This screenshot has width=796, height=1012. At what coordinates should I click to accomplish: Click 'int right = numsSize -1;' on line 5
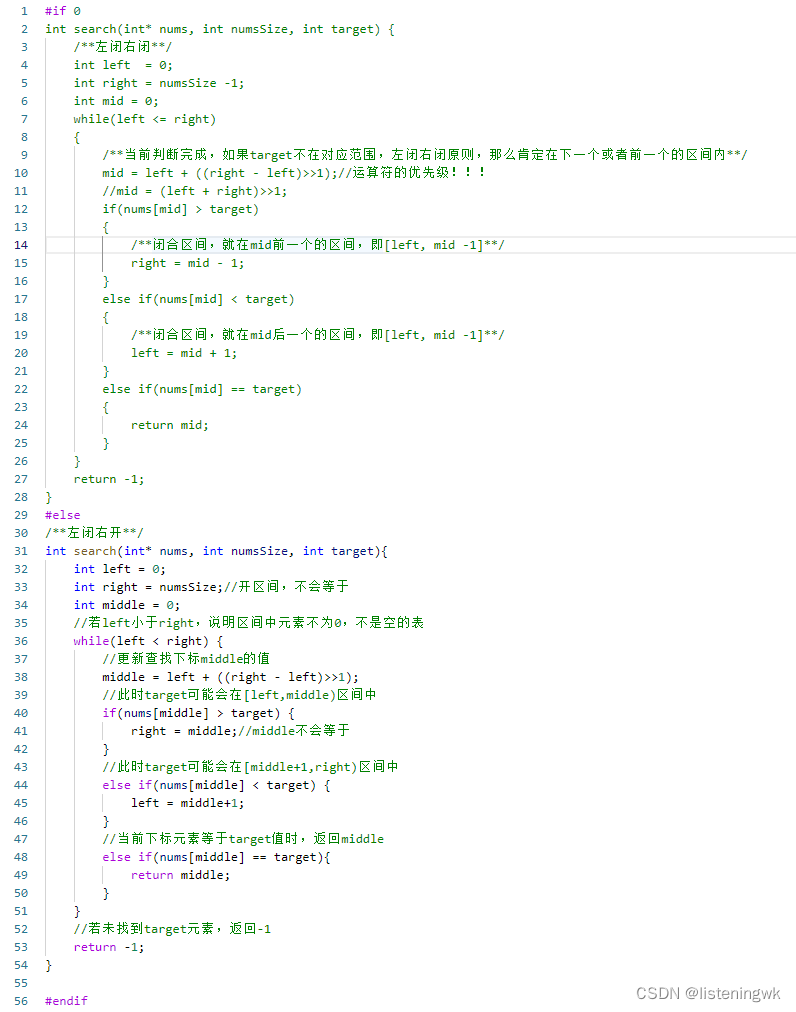[x=159, y=83]
